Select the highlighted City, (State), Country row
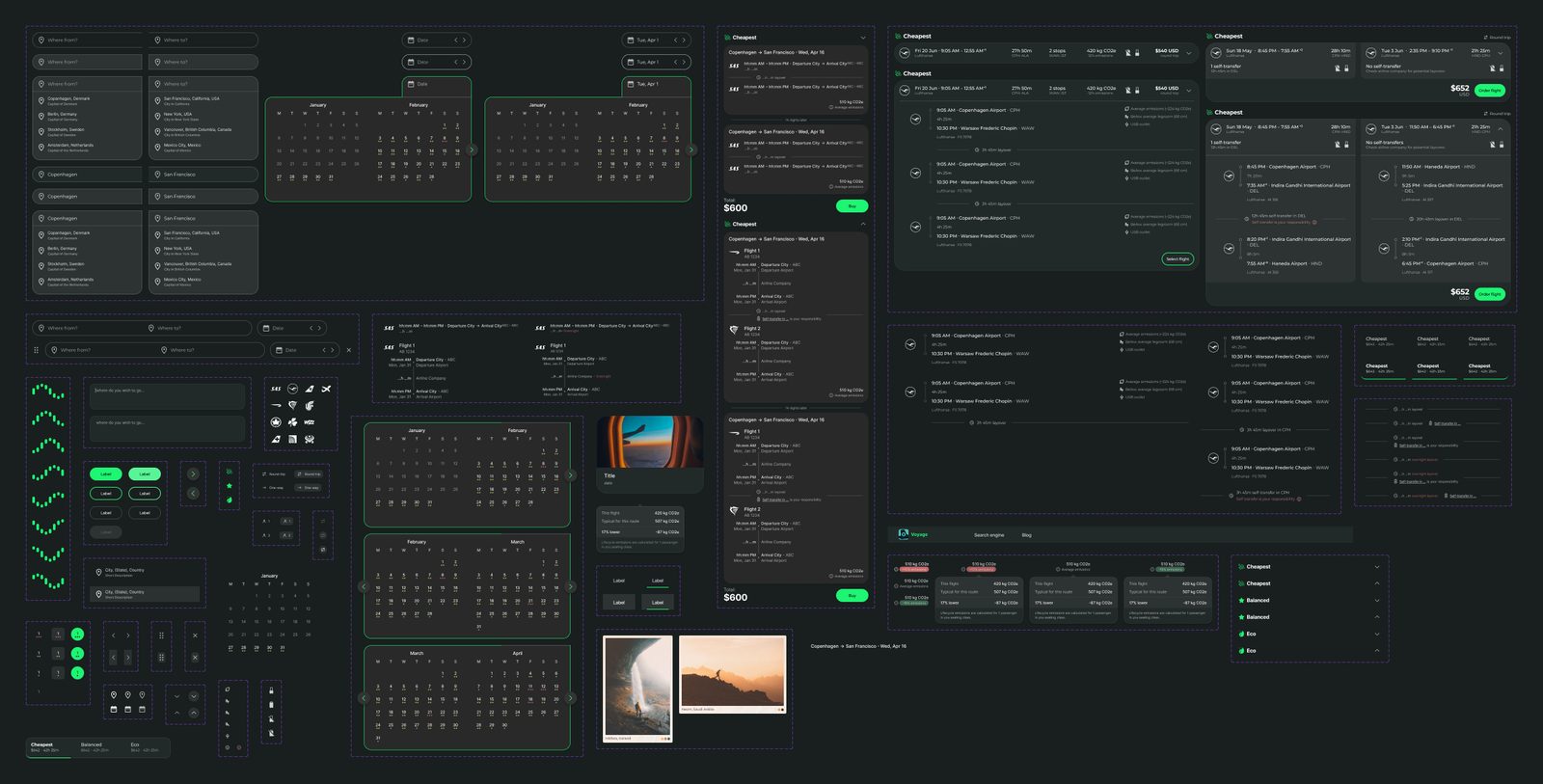Screen dimensions: 1543x784 145,594
